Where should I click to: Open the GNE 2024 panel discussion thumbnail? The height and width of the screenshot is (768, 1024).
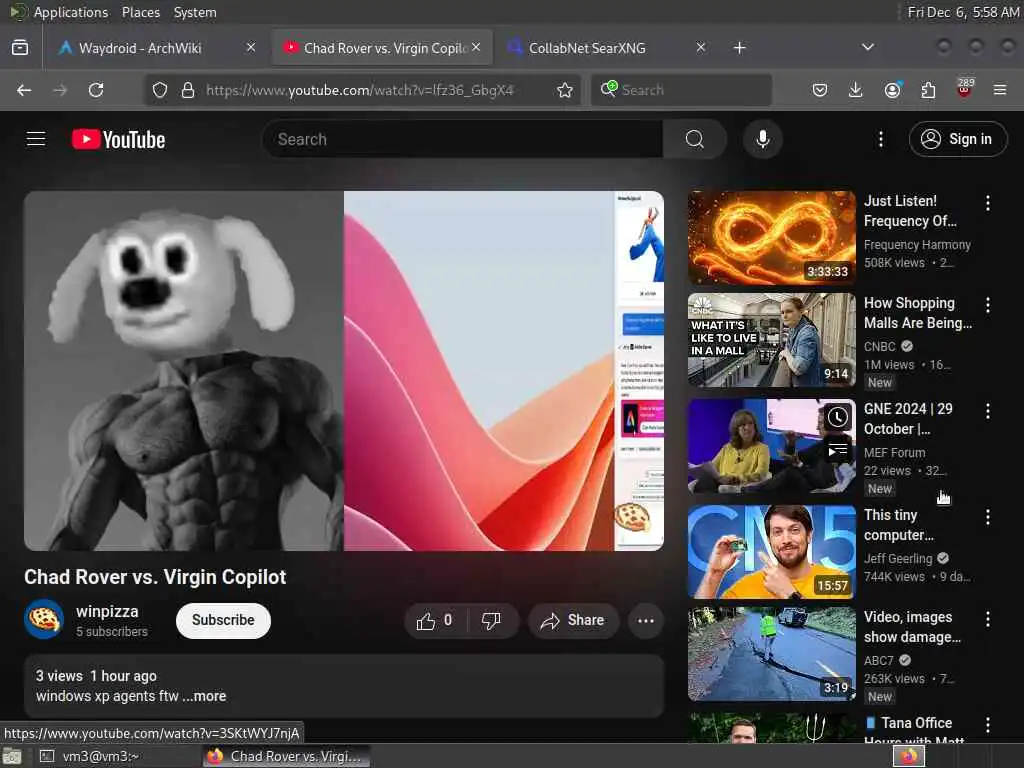coord(771,446)
